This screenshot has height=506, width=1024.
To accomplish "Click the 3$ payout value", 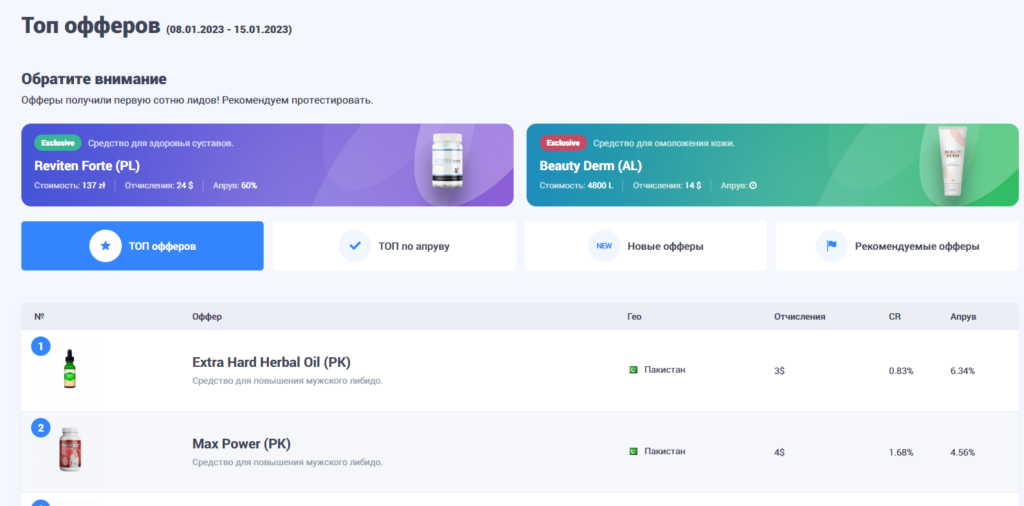I will pos(779,371).
